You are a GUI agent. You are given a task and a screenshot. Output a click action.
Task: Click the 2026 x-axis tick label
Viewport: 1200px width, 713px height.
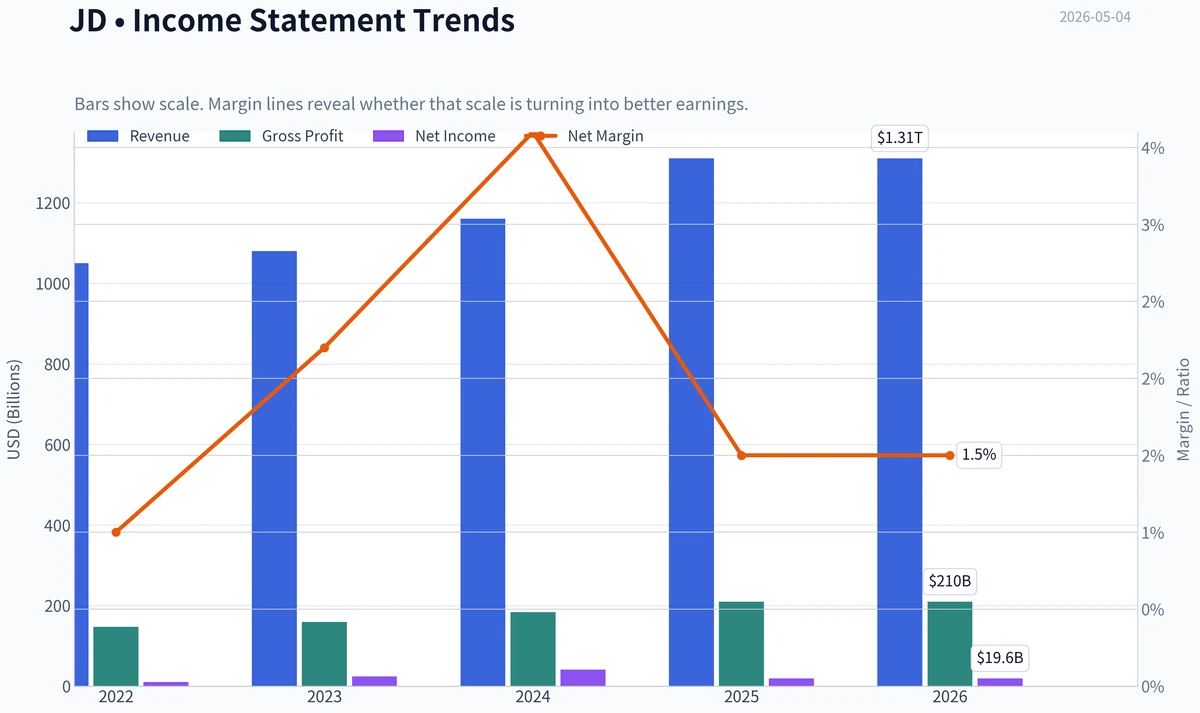click(950, 697)
